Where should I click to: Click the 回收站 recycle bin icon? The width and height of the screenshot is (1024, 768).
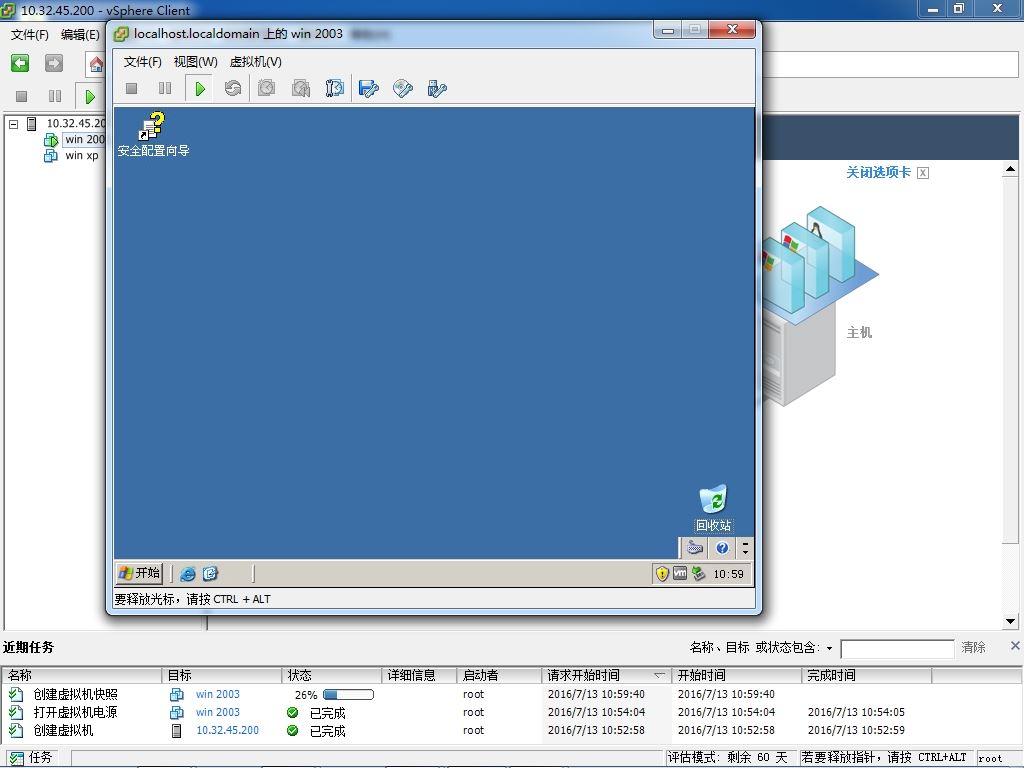[713, 508]
